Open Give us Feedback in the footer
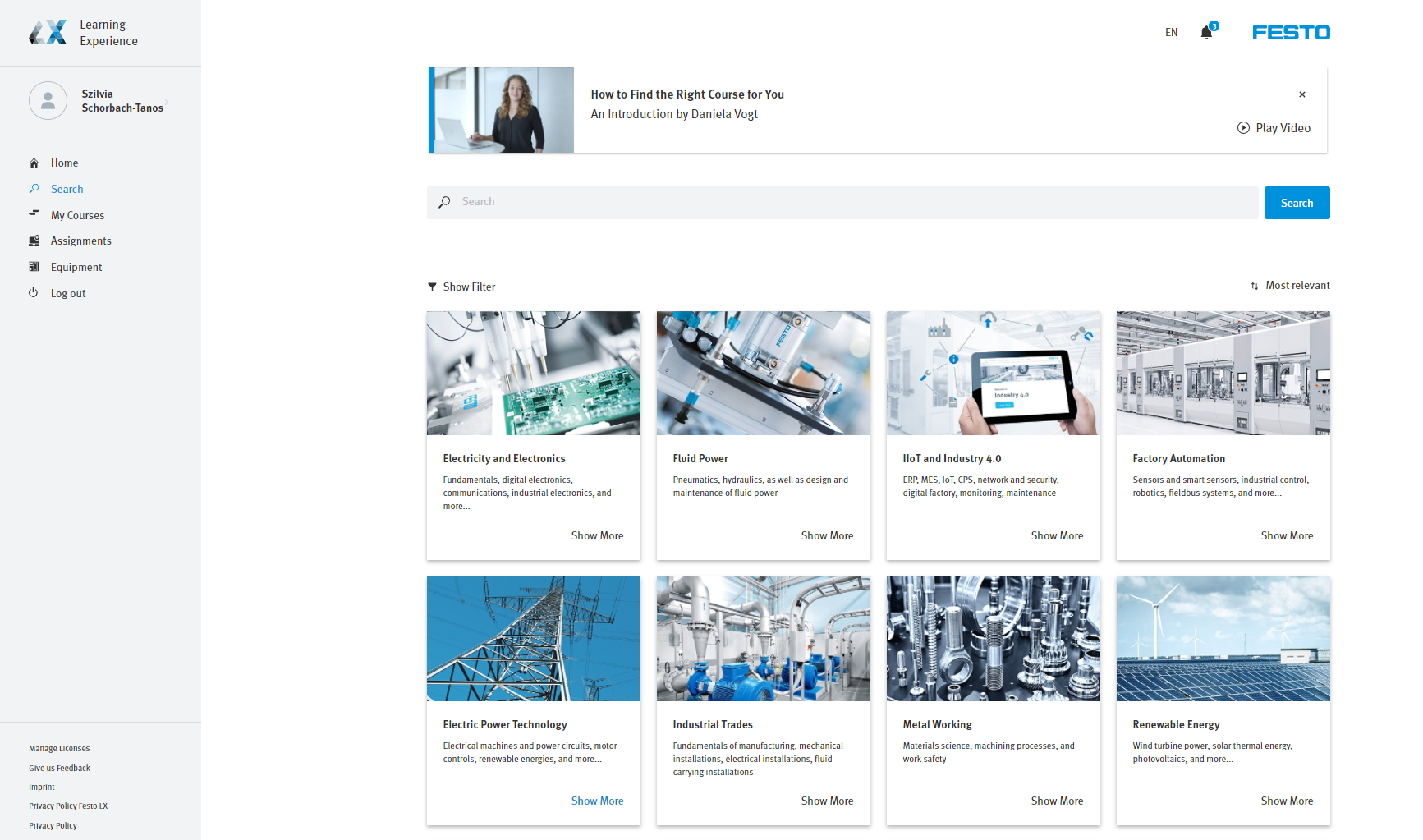1423x840 pixels. [x=58, y=768]
